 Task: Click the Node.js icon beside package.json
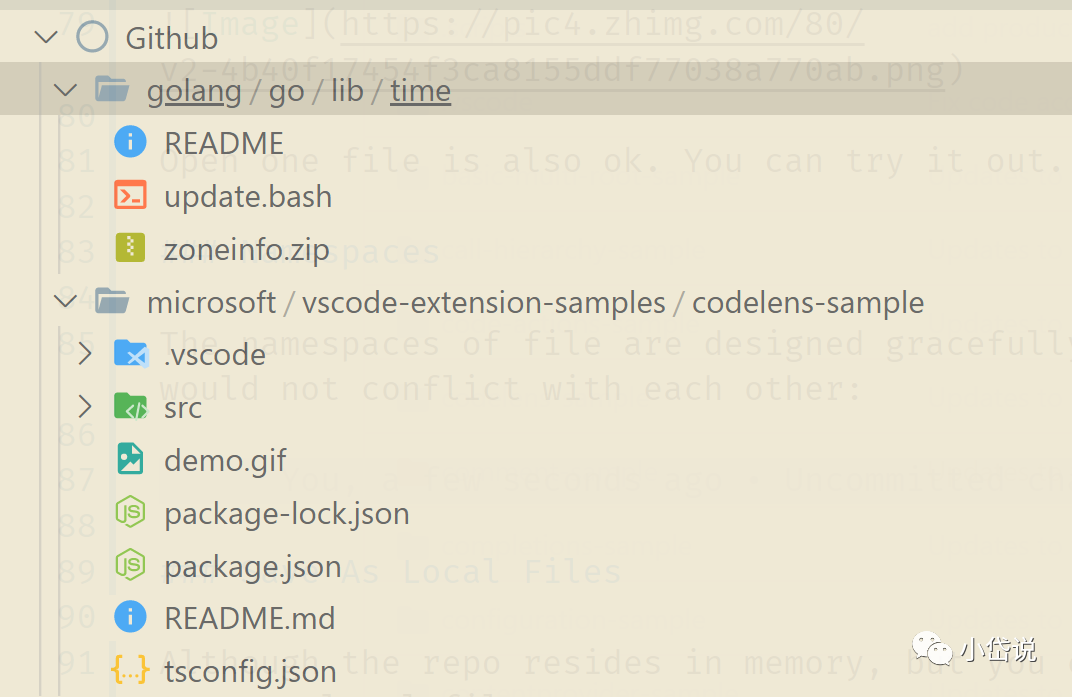tap(130, 565)
